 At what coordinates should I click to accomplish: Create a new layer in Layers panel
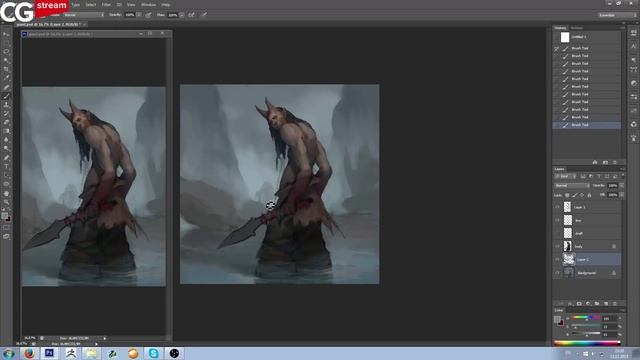pyautogui.click(x=606, y=304)
